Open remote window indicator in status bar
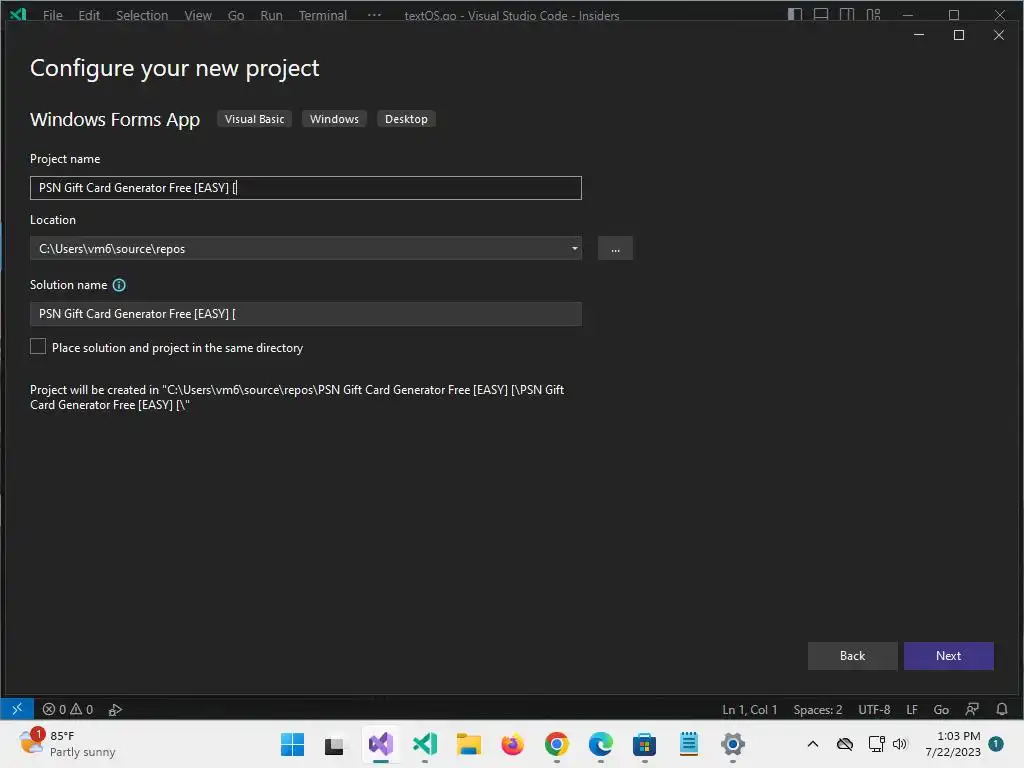This screenshot has width=1024, height=768. (17, 709)
